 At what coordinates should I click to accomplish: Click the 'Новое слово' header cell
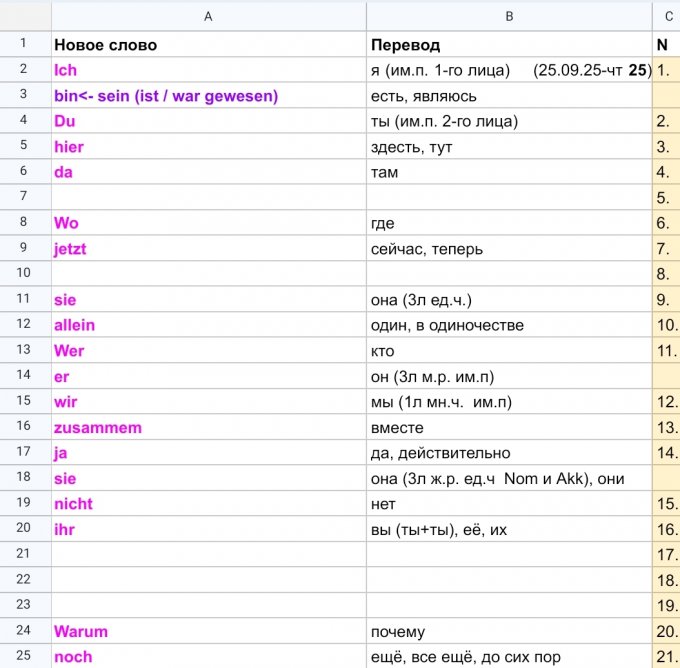(208, 45)
